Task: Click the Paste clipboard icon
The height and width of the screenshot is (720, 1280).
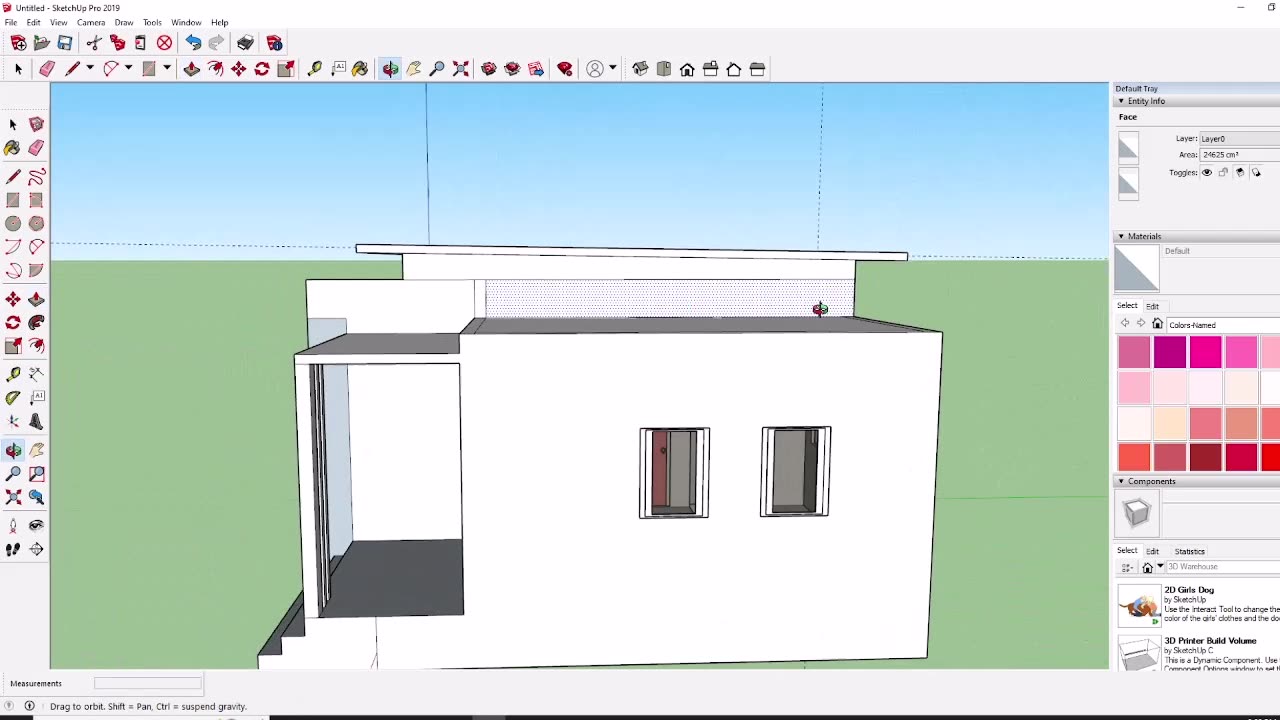Action: [x=140, y=43]
